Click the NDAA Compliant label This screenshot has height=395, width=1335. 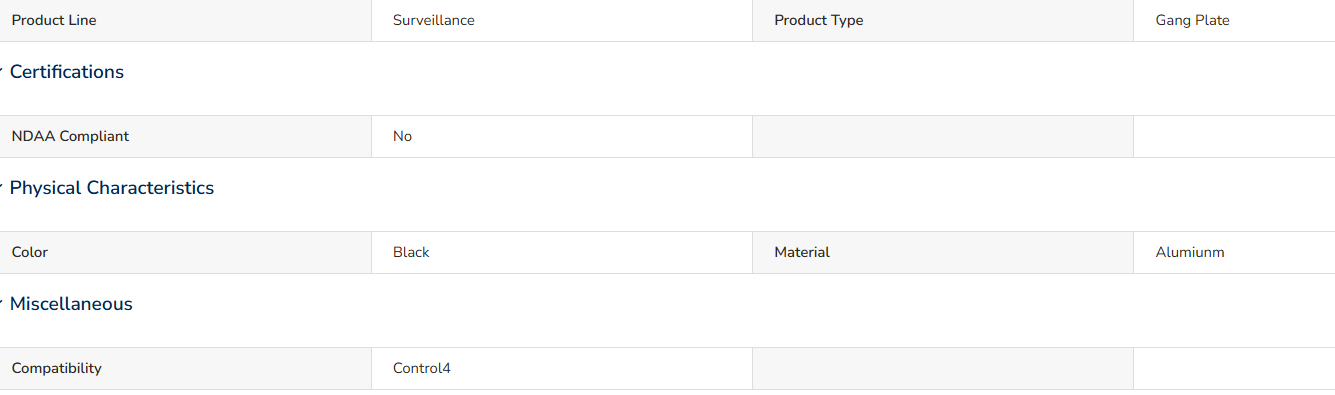coord(70,137)
